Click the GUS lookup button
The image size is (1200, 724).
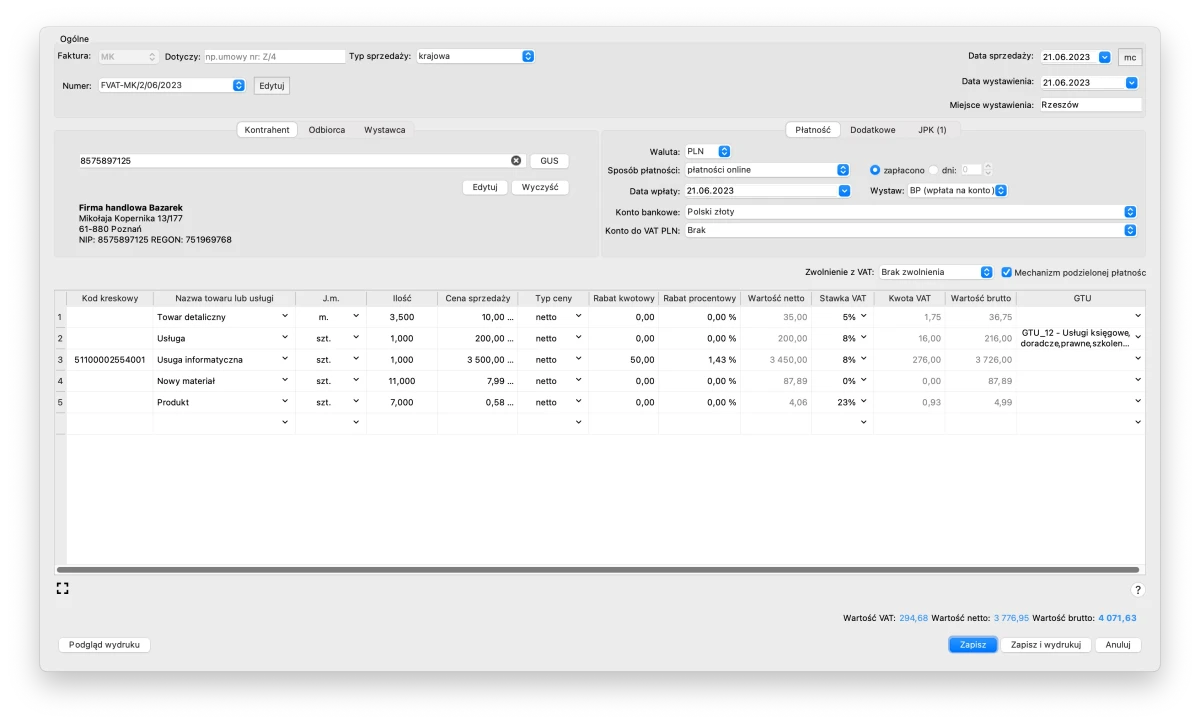click(x=549, y=161)
